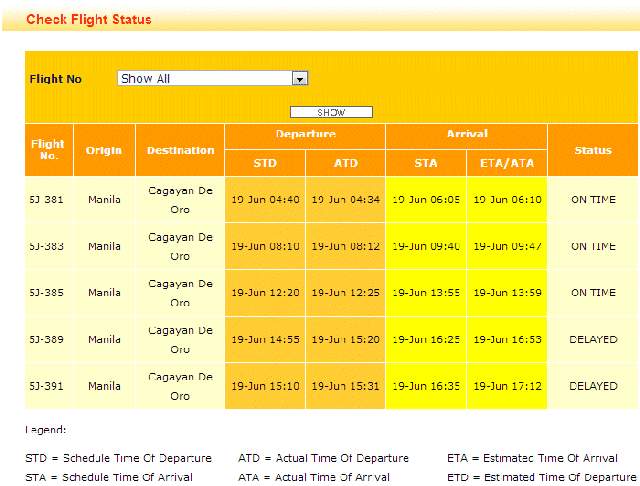Click flight number 5J-385
Viewport: 640px width, 486px height.
click(47, 293)
